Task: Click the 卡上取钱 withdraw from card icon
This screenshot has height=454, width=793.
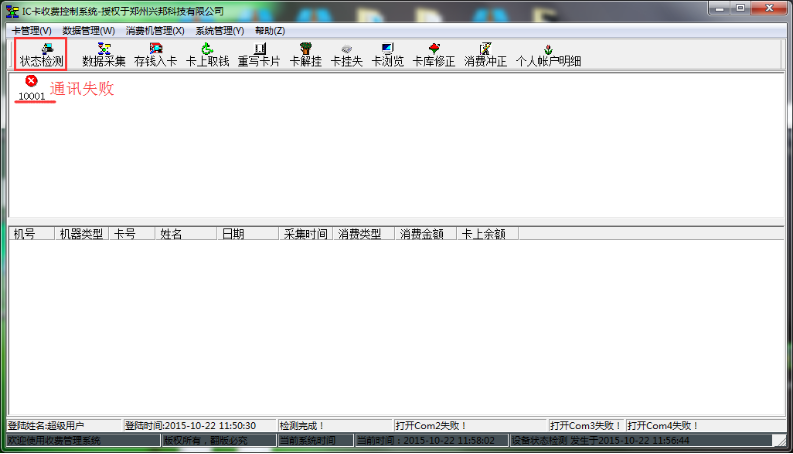Action: [x=207, y=54]
